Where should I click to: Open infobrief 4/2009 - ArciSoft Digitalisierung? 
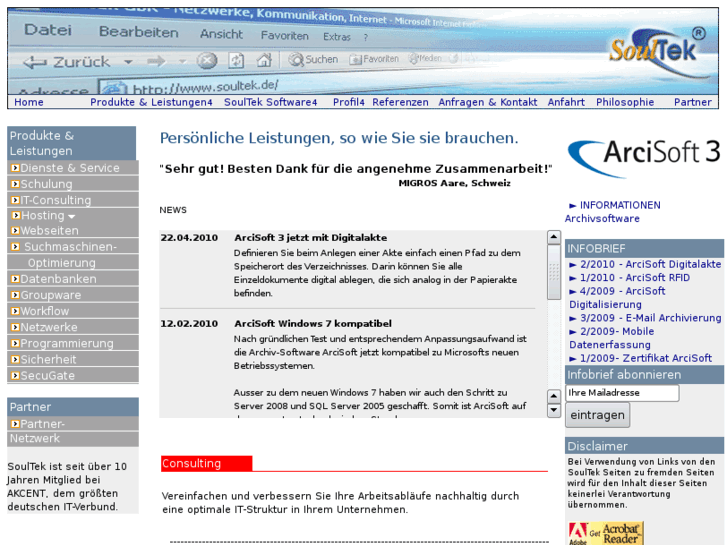tap(618, 298)
